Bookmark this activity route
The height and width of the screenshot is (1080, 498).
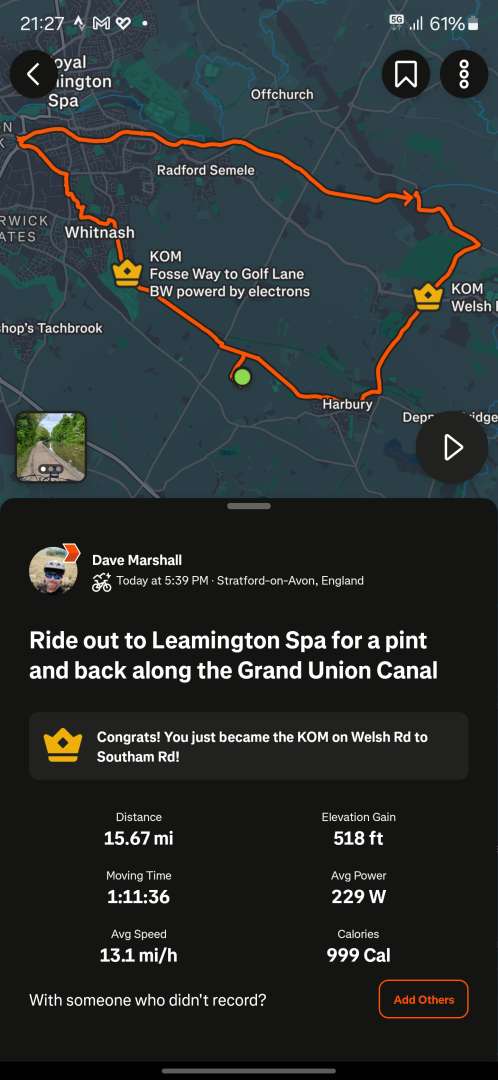pos(406,74)
